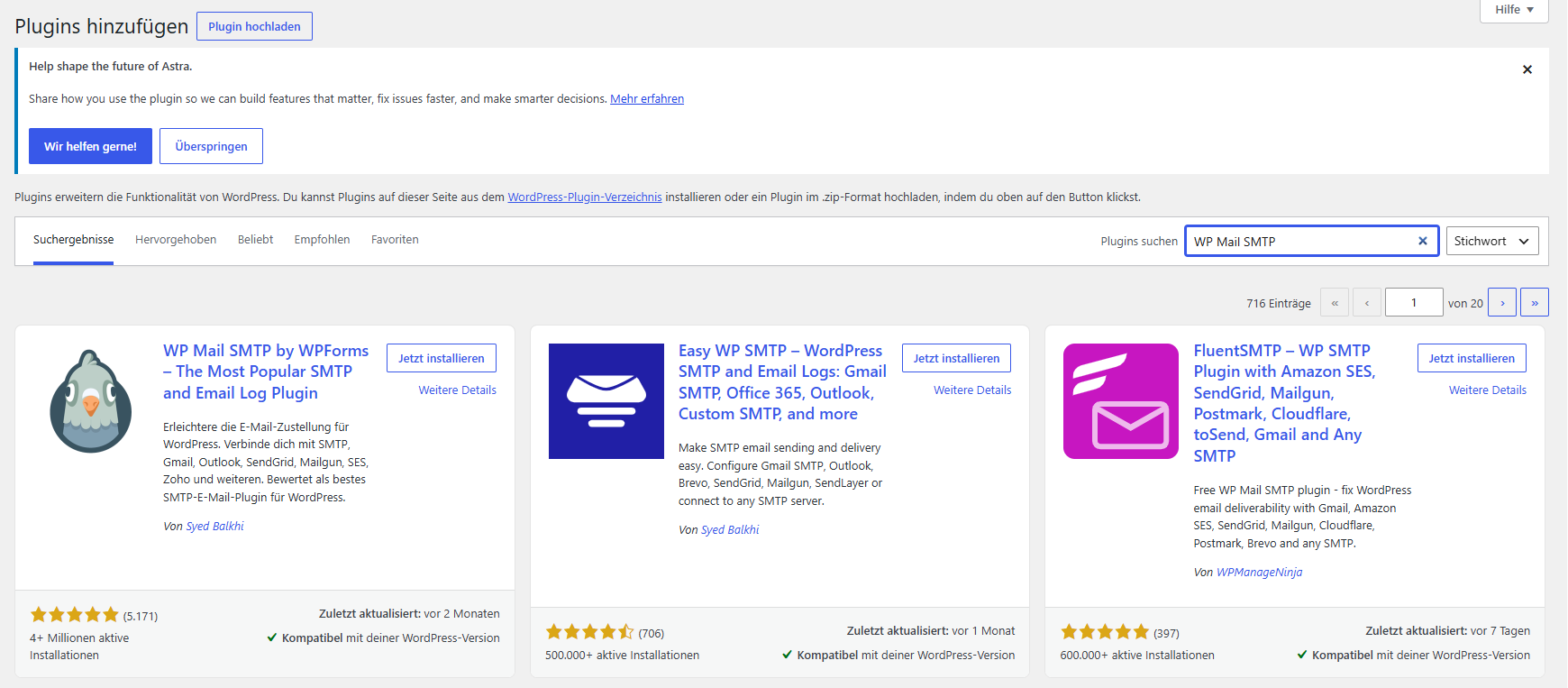
Task: Open the Easy WP SMTP plugin title
Action: (x=782, y=382)
